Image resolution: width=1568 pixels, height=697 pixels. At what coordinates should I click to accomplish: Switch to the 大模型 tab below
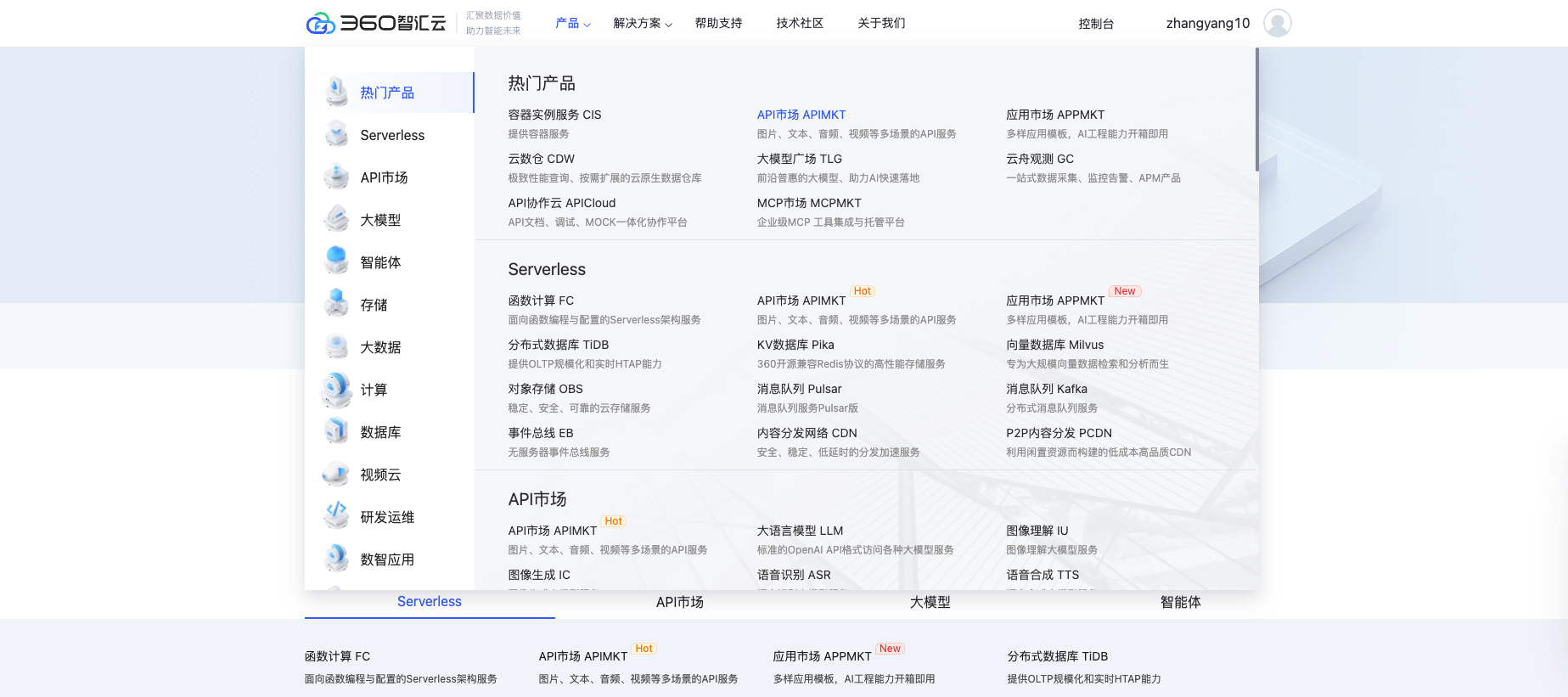(930, 602)
